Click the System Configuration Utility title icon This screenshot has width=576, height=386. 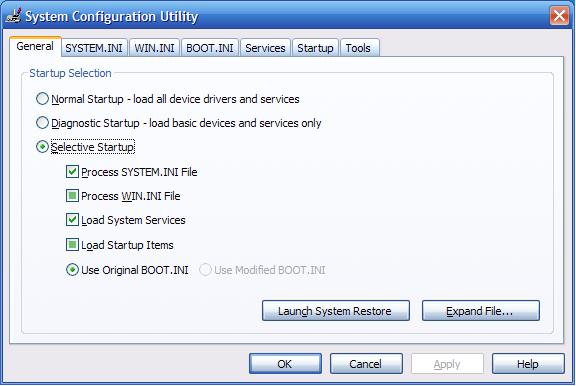point(13,16)
